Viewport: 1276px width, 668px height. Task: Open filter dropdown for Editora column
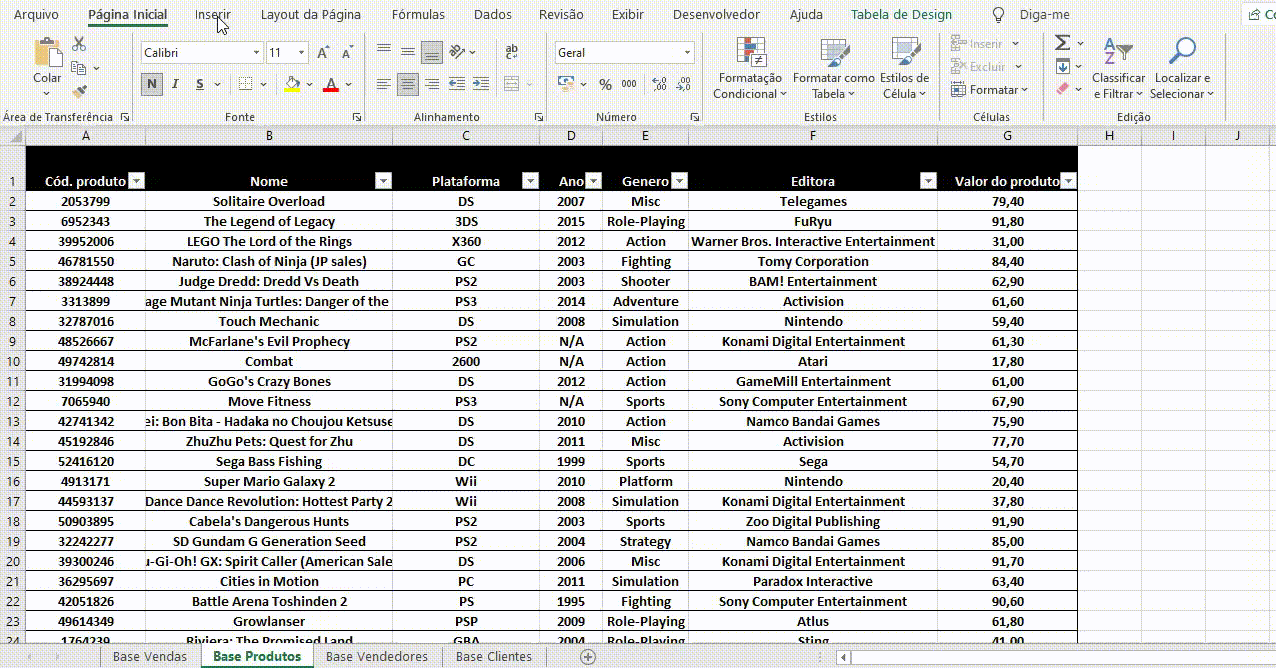(x=928, y=181)
